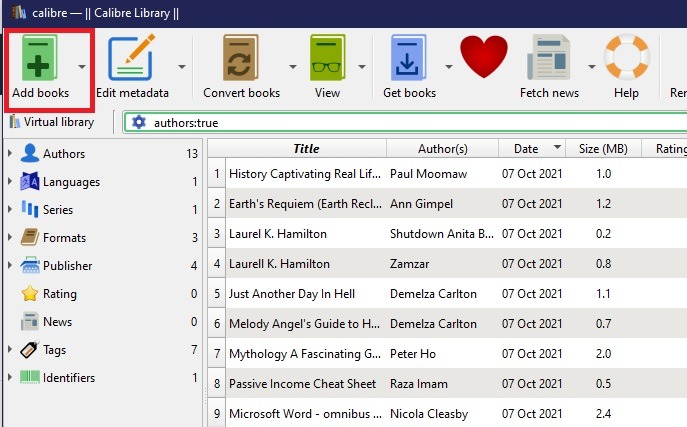Click the Shutdown Anita B... author cell
687x427 pixels.
click(442, 233)
